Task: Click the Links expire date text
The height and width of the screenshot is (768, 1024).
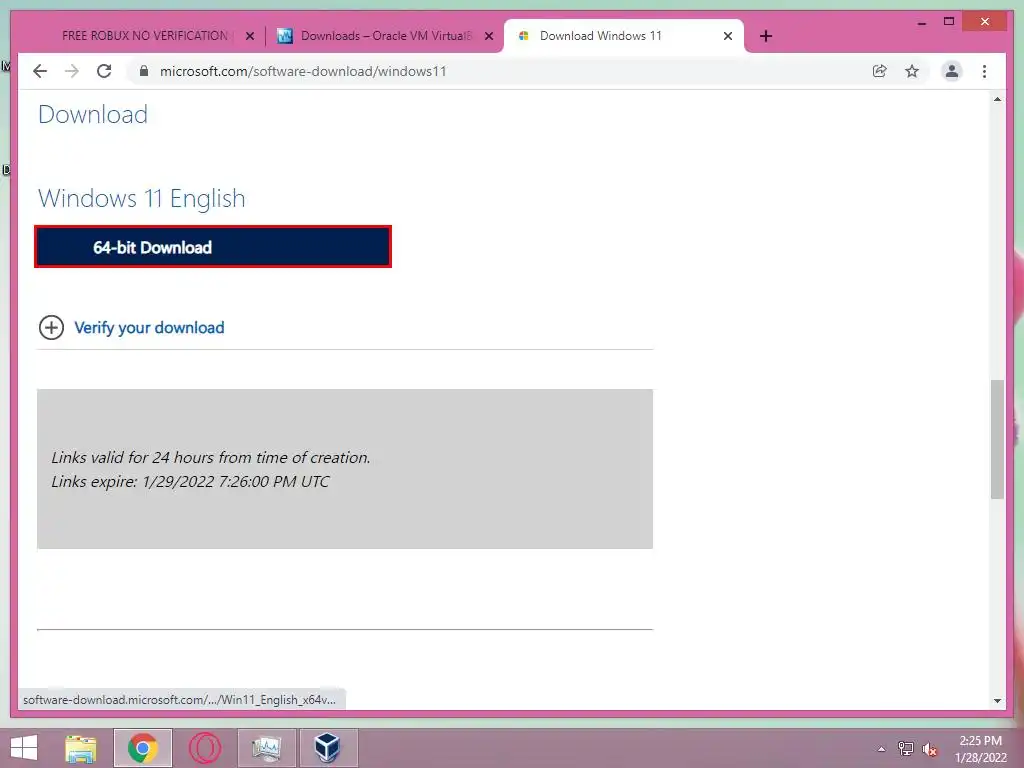Action: [190, 481]
